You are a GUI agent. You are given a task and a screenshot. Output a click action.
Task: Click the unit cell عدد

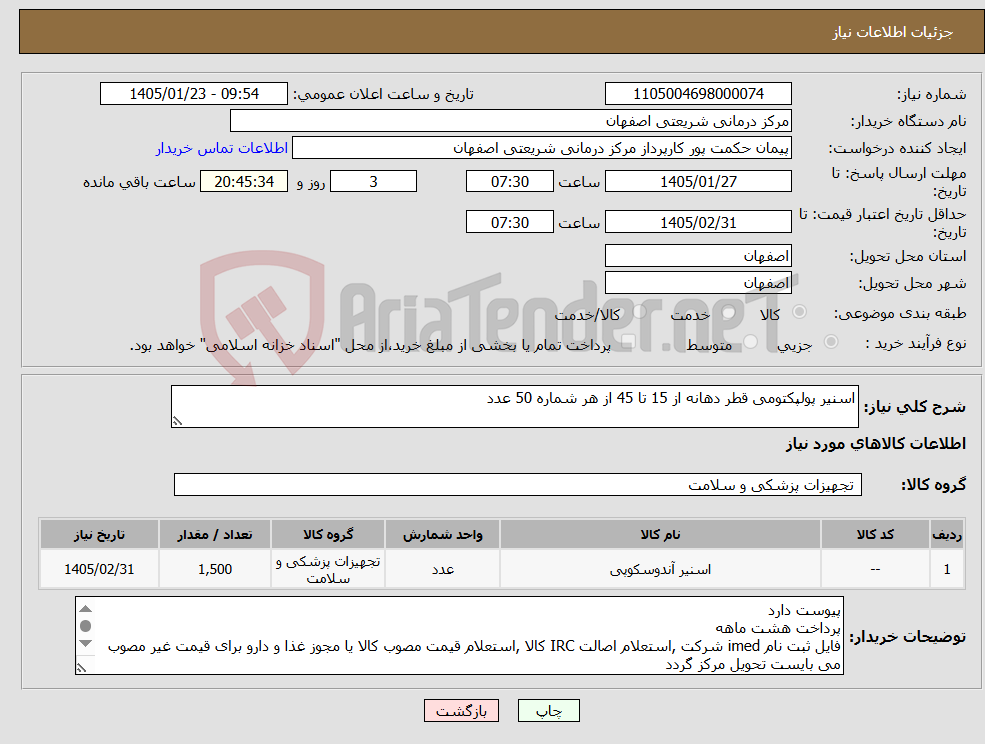(442, 569)
